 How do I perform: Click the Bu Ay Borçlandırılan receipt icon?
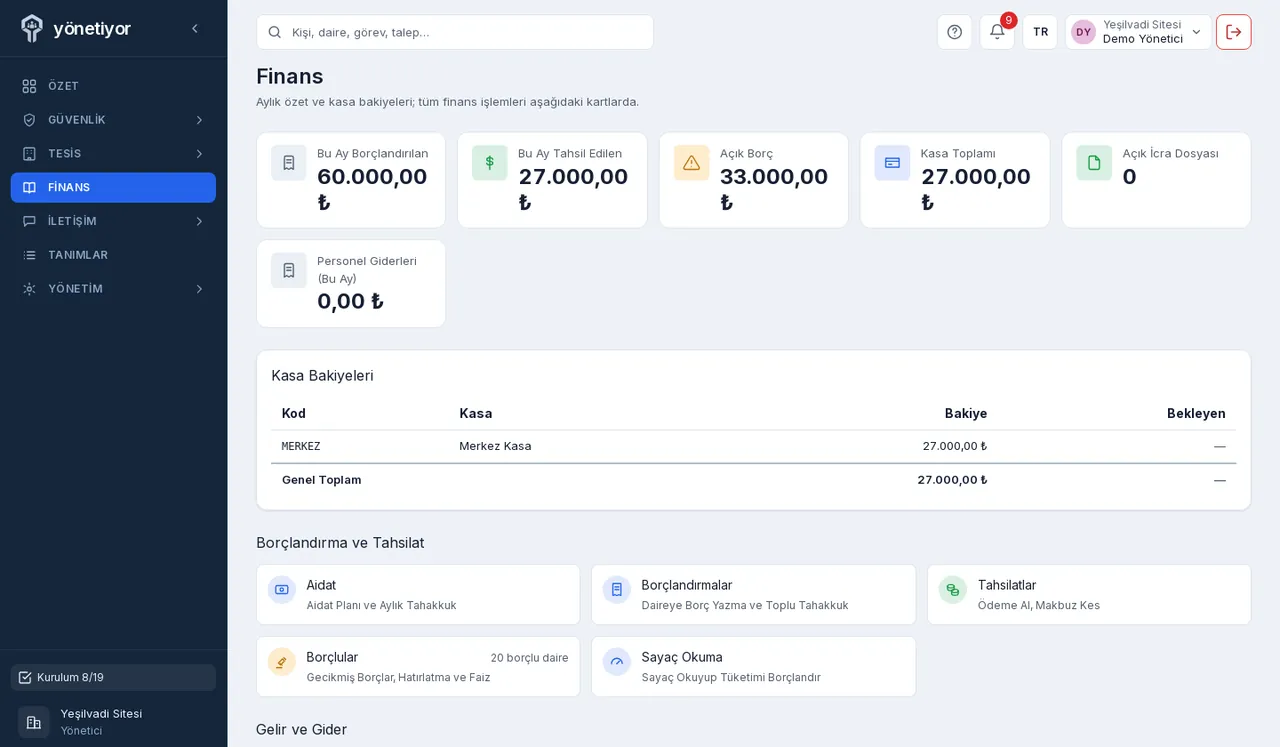pyautogui.click(x=289, y=163)
